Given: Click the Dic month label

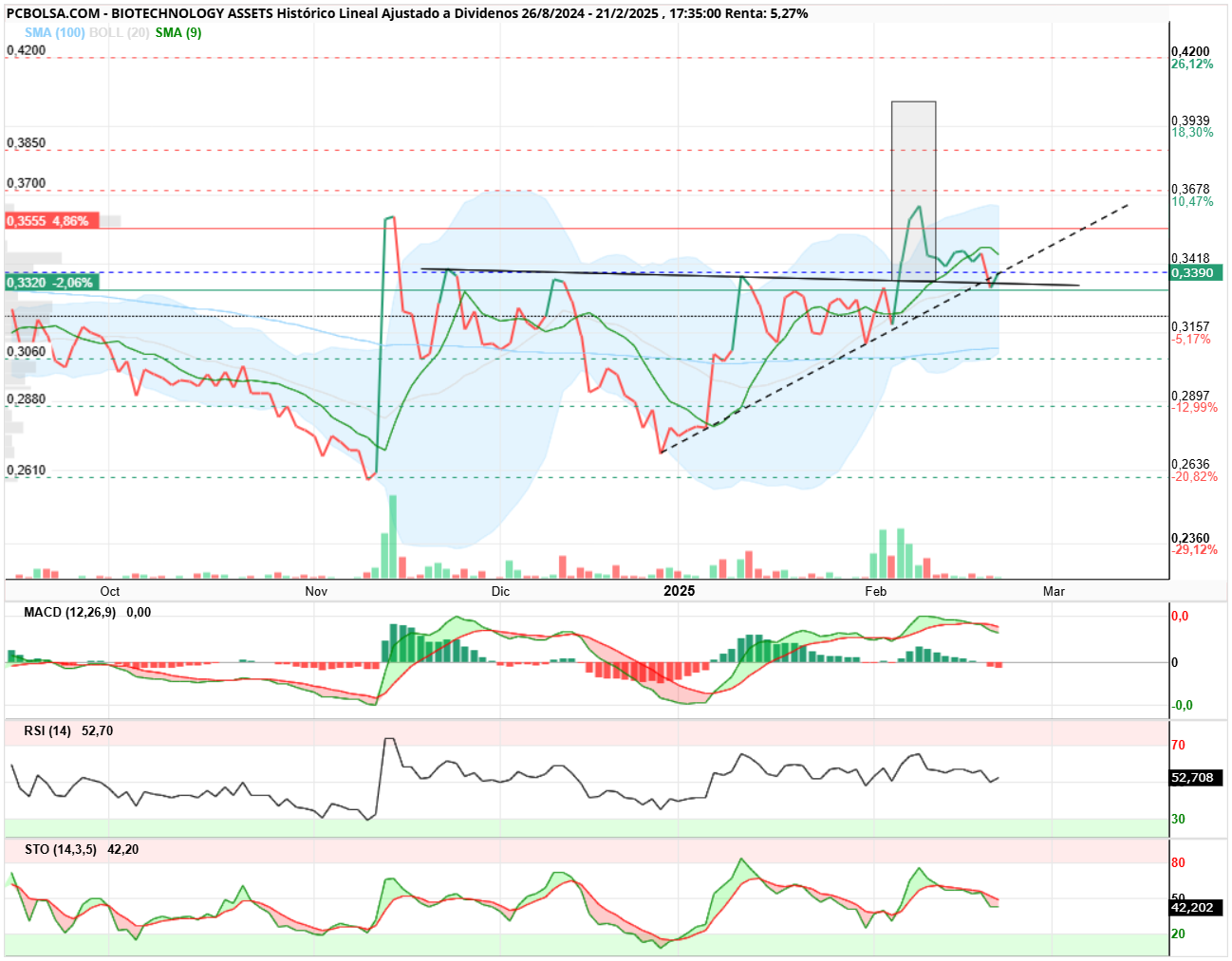Looking at the screenshot, I should (x=500, y=591).
